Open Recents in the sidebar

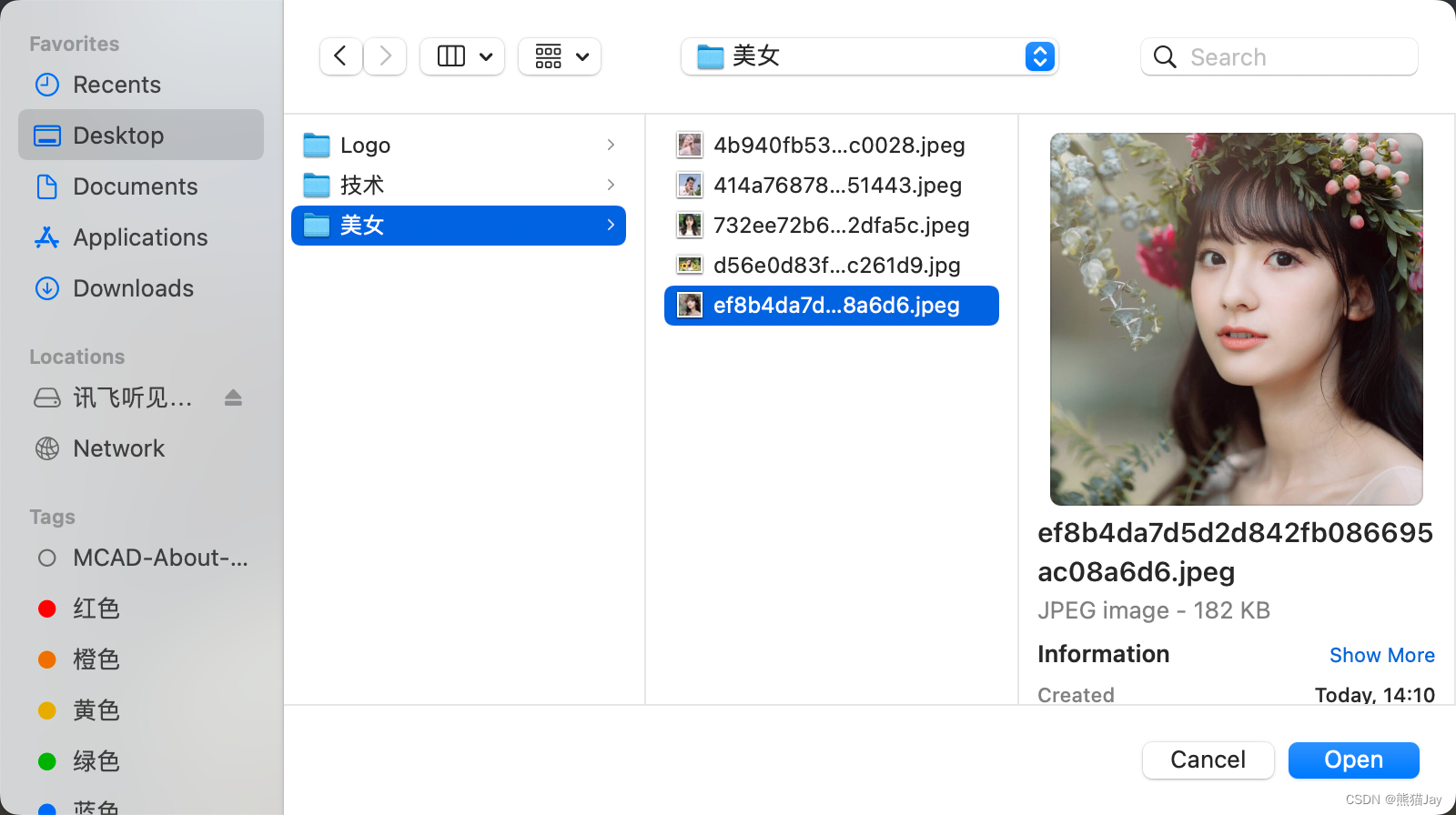116,85
